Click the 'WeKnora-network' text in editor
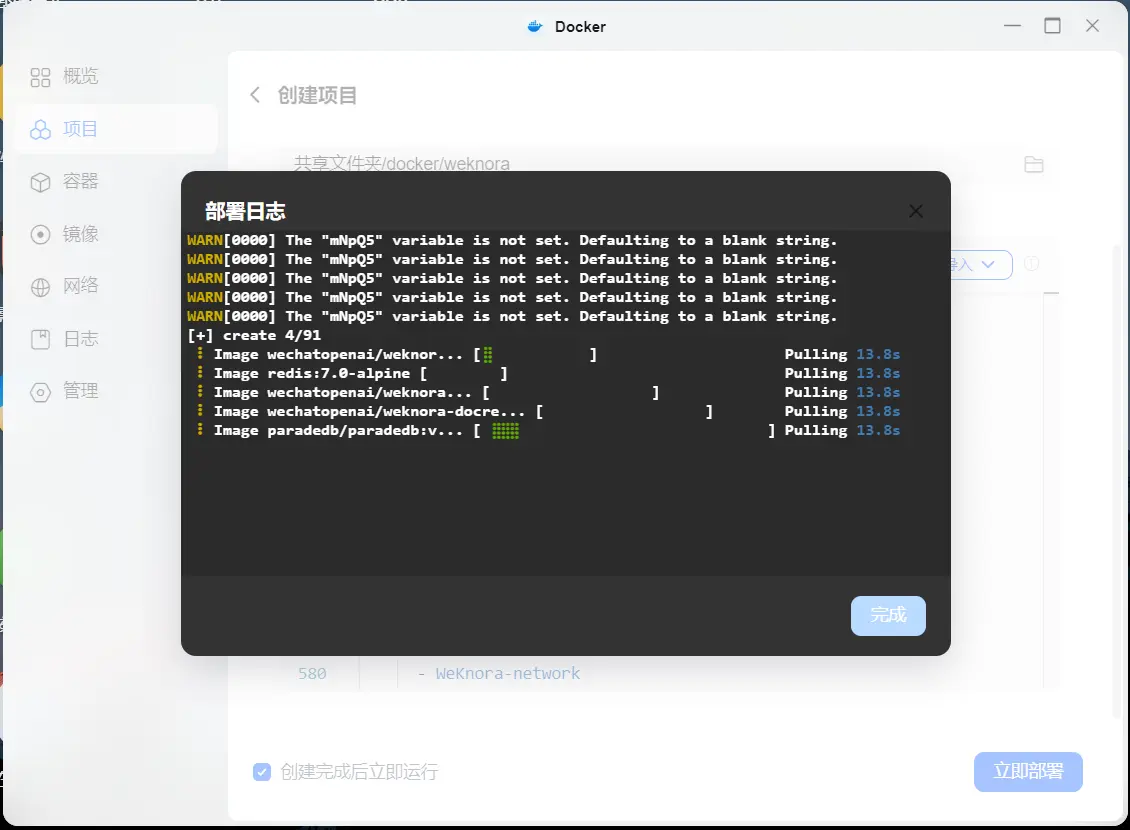The height and width of the screenshot is (830, 1130). (x=507, y=673)
